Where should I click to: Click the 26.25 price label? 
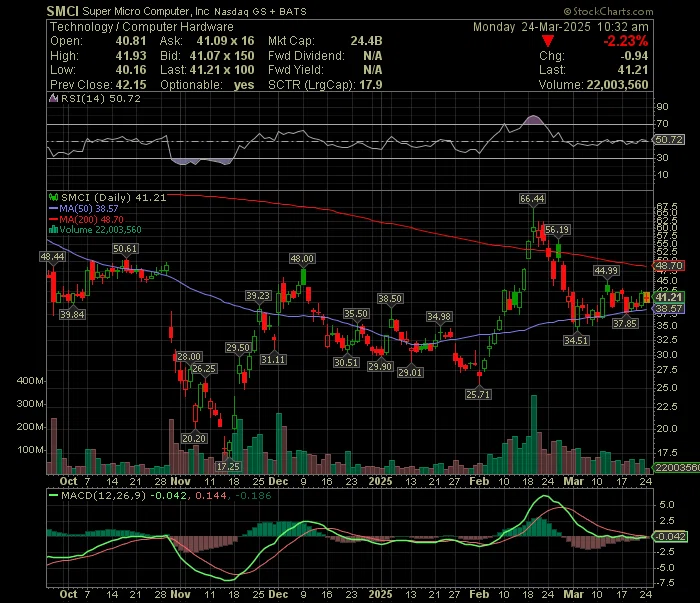[x=204, y=369]
